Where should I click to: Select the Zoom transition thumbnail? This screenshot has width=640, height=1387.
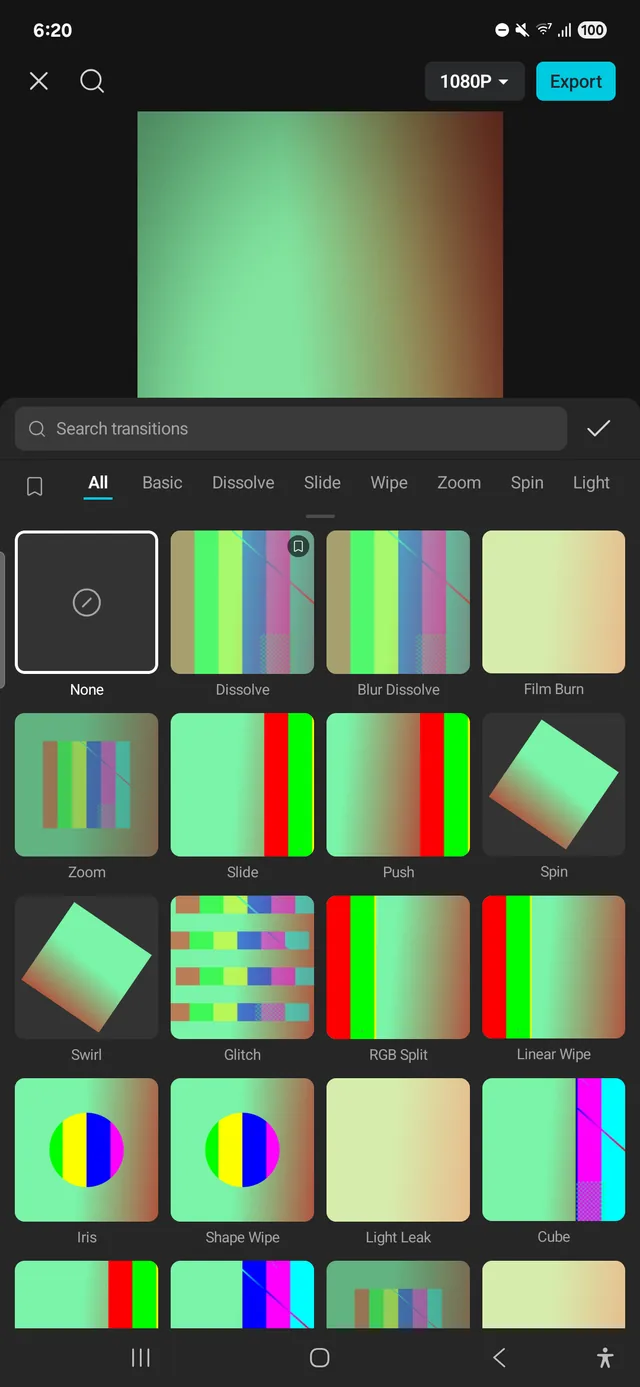(87, 785)
